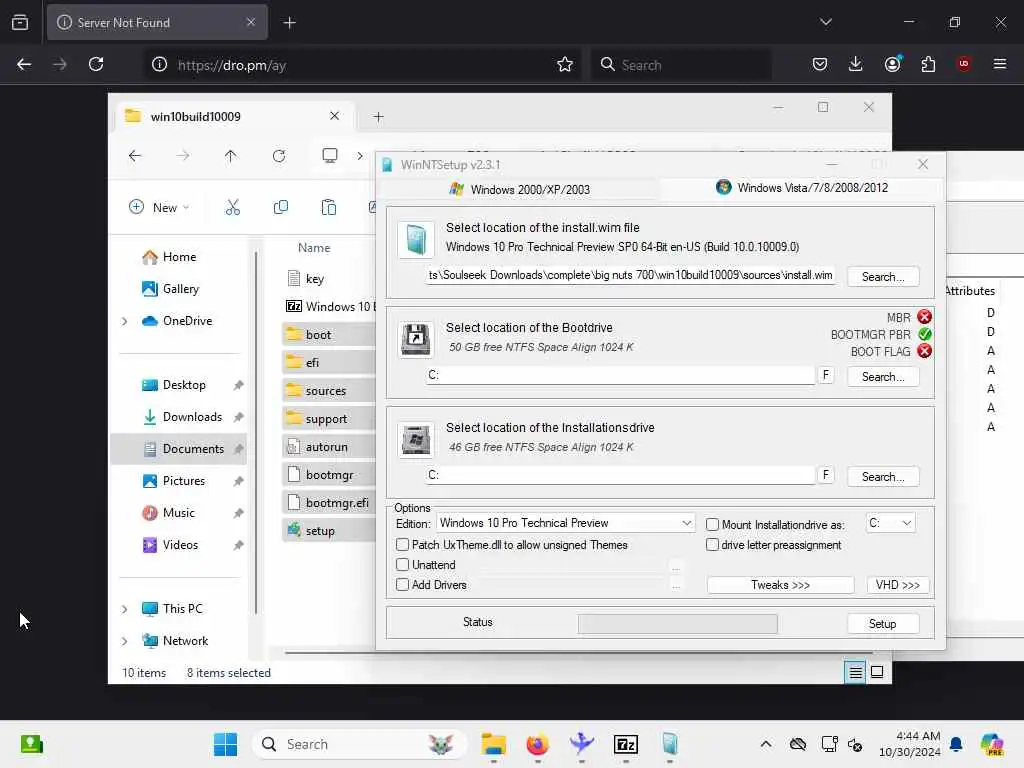1024x768 pixels.
Task: Click the WinNTSetup taskbar icon
Action: click(x=669, y=744)
